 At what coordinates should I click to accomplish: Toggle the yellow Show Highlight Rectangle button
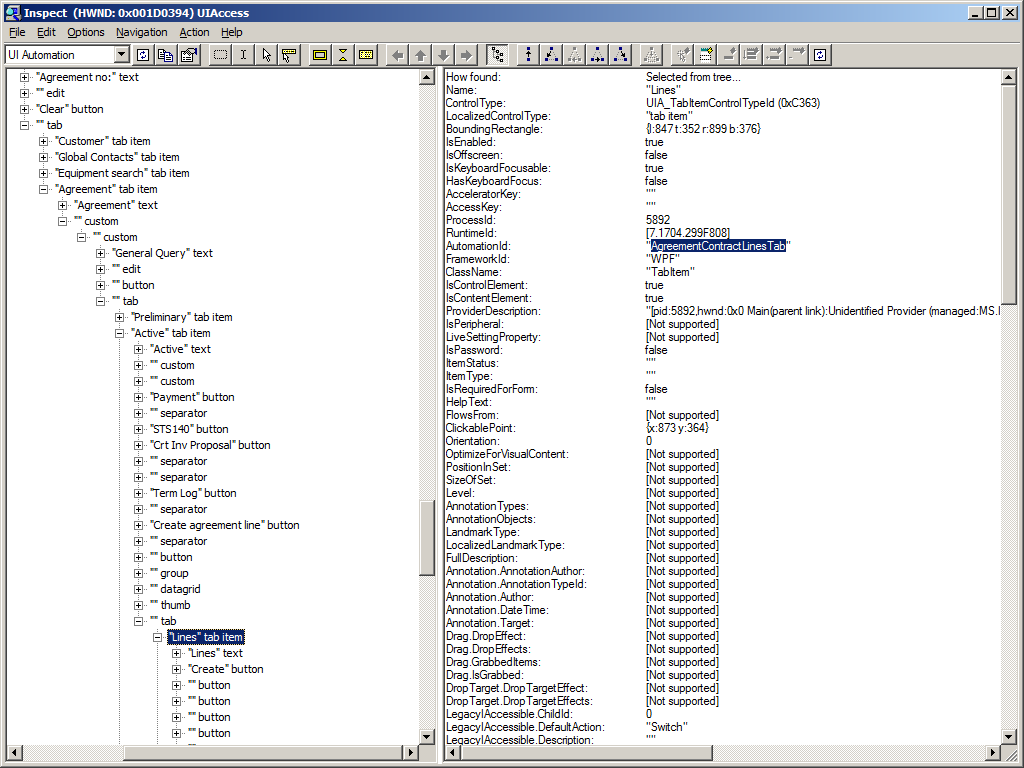pos(320,55)
